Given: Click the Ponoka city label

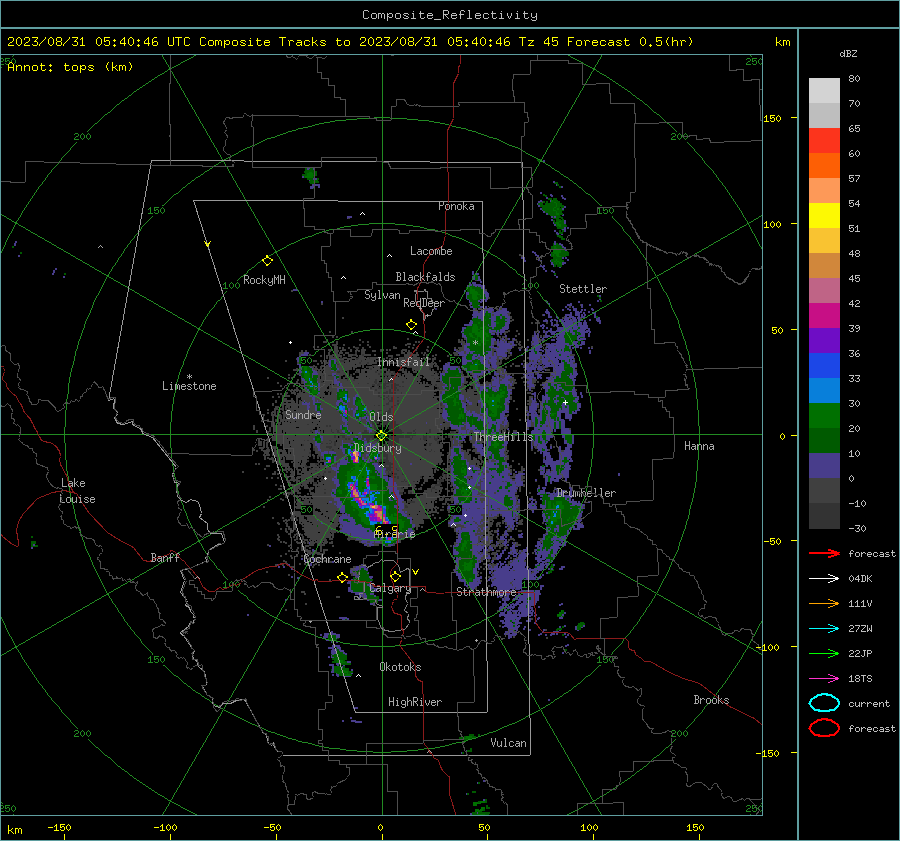Looking at the screenshot, I should [456, 206].
